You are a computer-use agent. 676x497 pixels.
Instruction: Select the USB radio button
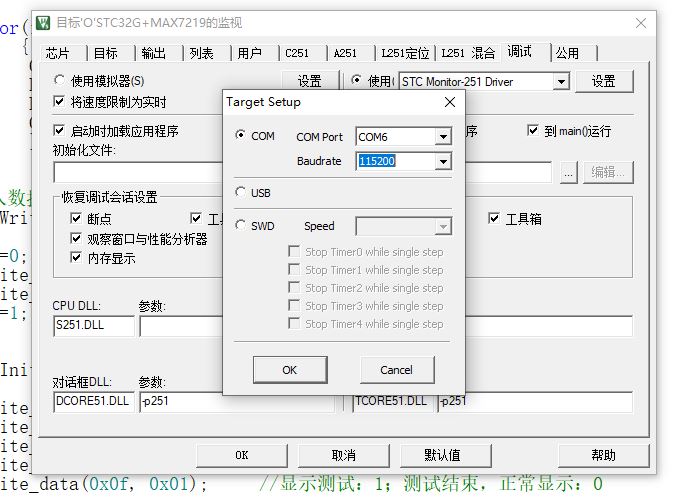(x=240, y=192)
